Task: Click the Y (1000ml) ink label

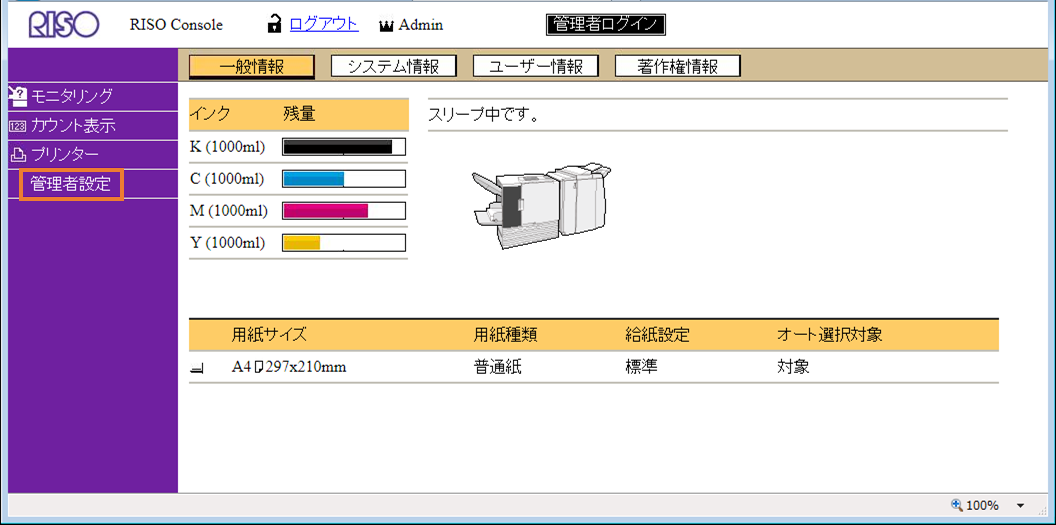Action: [227, 243]
